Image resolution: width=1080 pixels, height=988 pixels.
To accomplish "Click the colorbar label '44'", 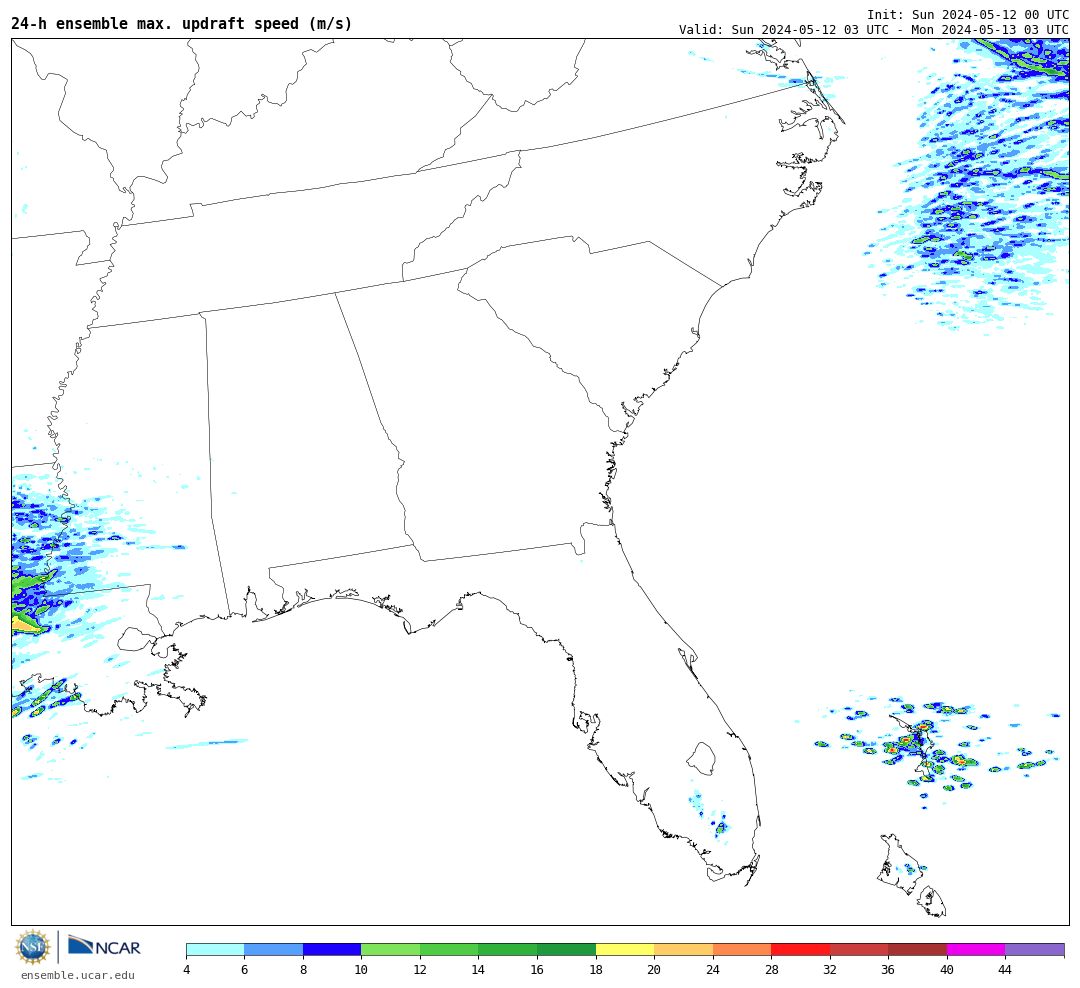I will [x=1006, y=969].
